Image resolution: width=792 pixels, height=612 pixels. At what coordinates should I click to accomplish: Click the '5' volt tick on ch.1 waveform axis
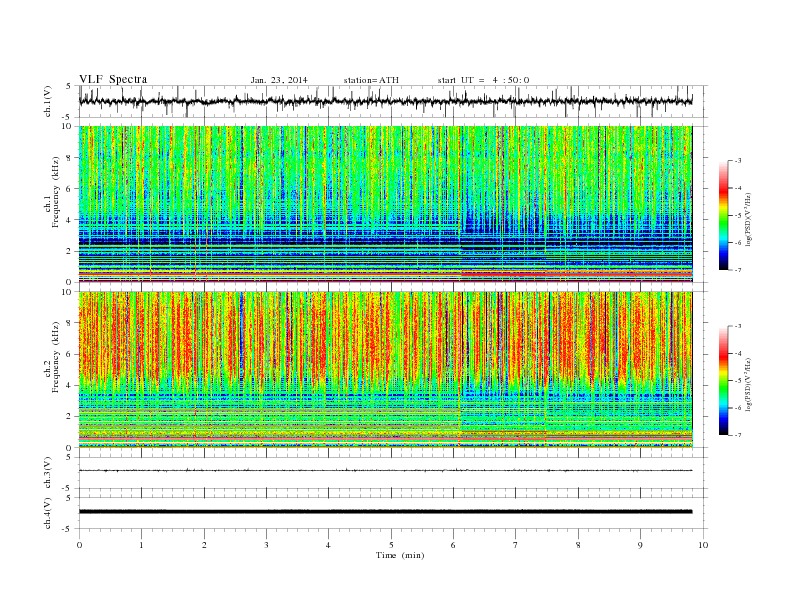(68, 86)
